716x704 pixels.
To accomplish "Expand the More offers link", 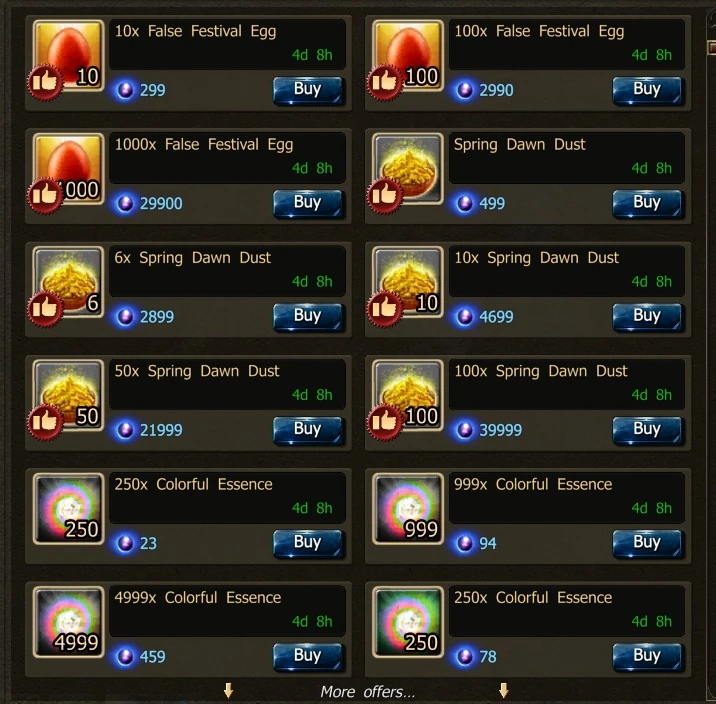I will (x=368, y=692).
